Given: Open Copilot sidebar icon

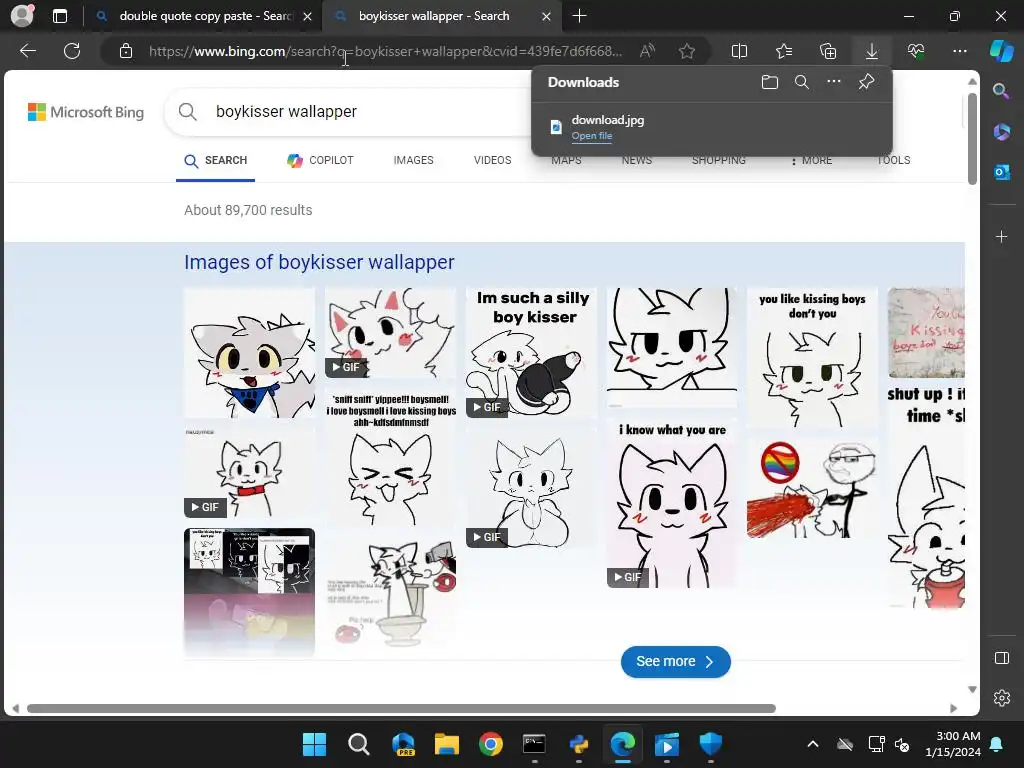Looking at the screenshot, I should pyautogui.click(x=1001, y=51).
